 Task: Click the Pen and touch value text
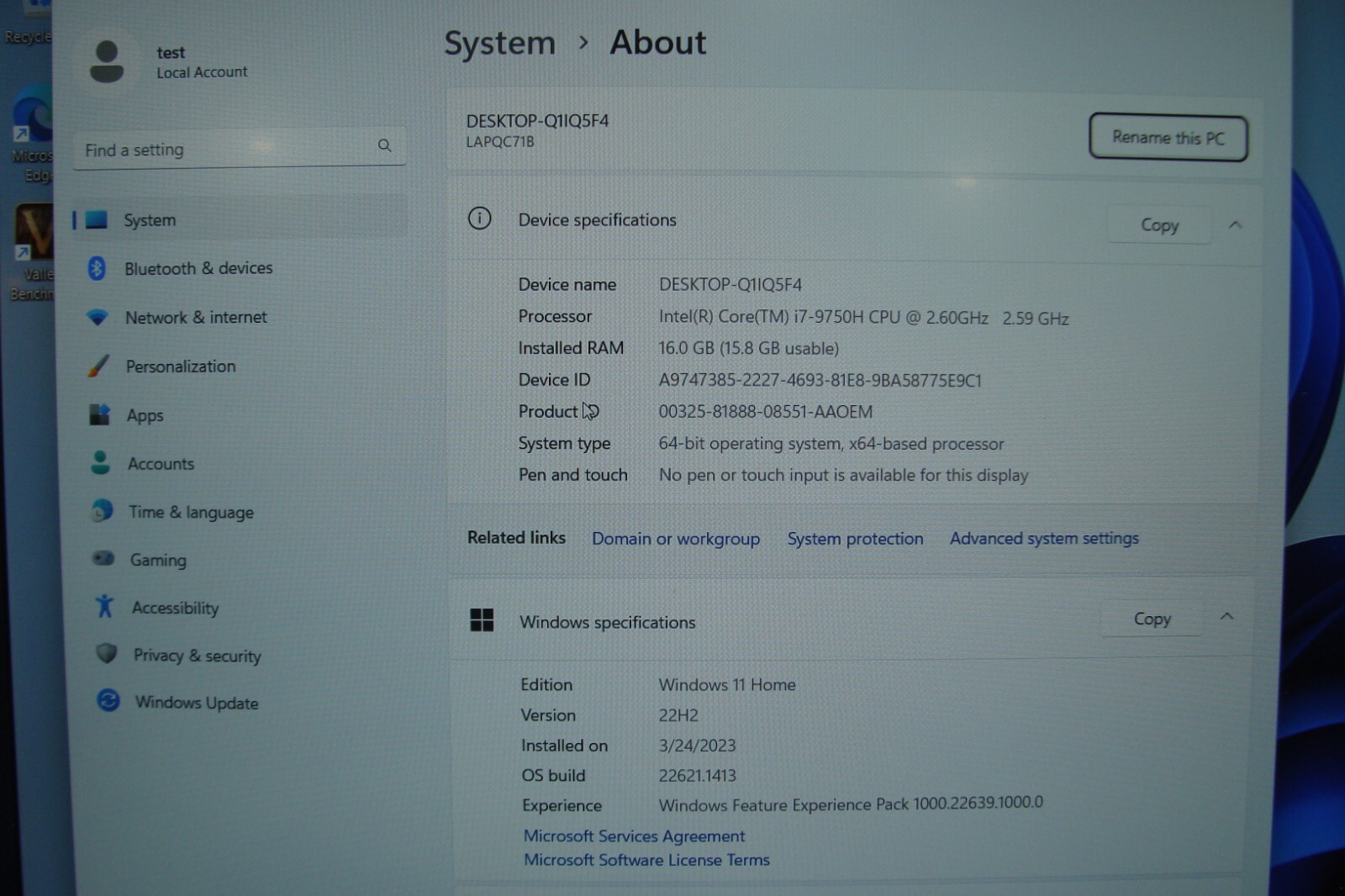[843, 476]
